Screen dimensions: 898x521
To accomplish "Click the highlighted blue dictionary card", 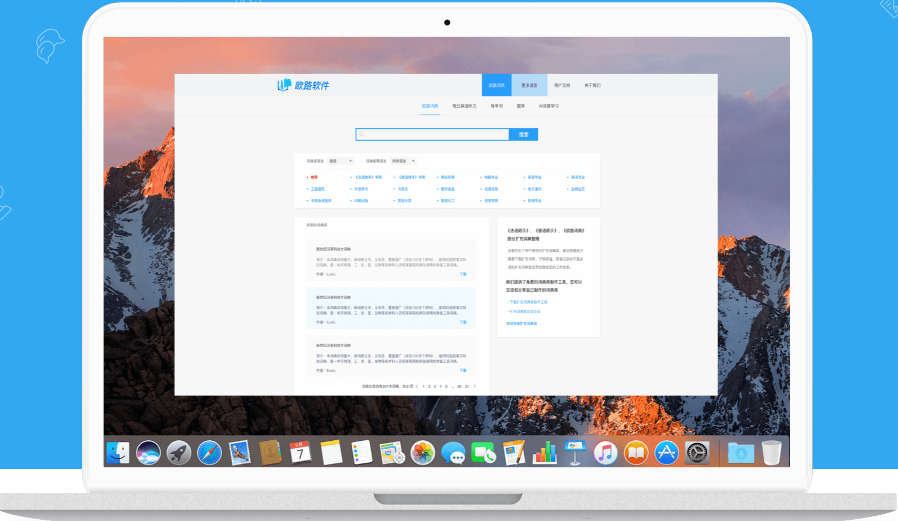I will [x=391, y=308].
